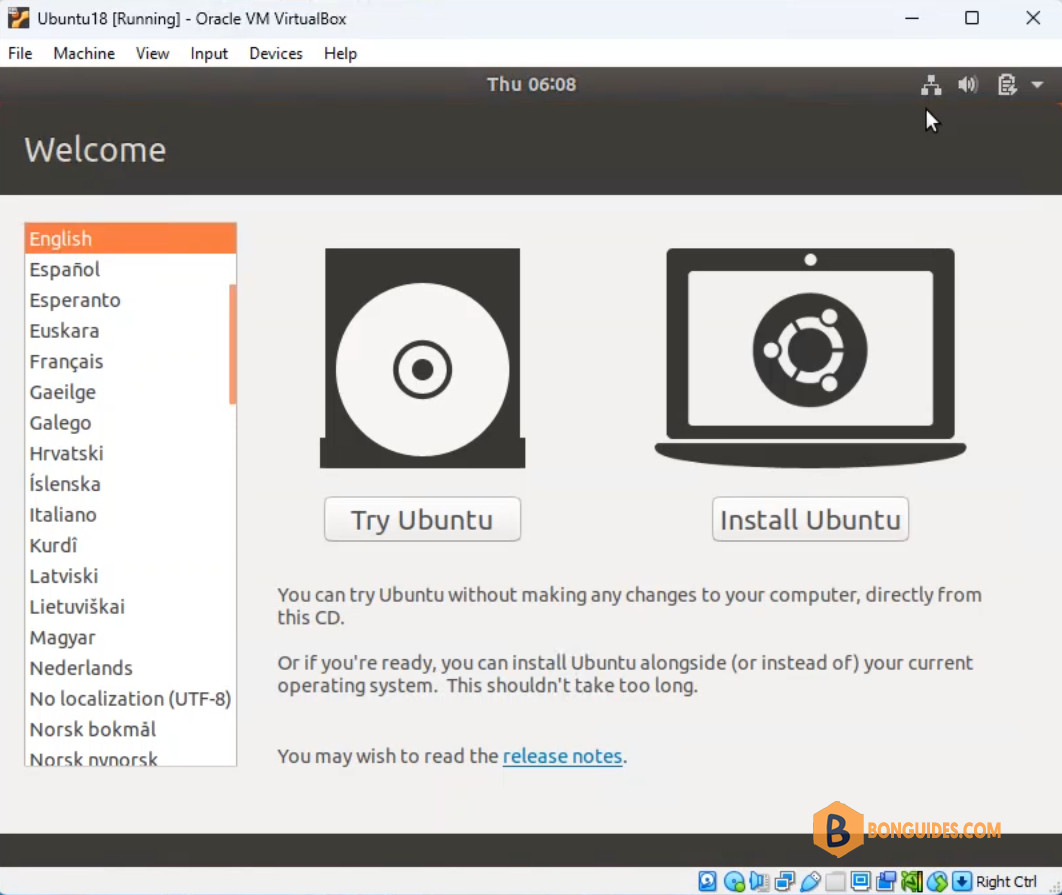
Task: Select Français language
Action: coord(131,362)
